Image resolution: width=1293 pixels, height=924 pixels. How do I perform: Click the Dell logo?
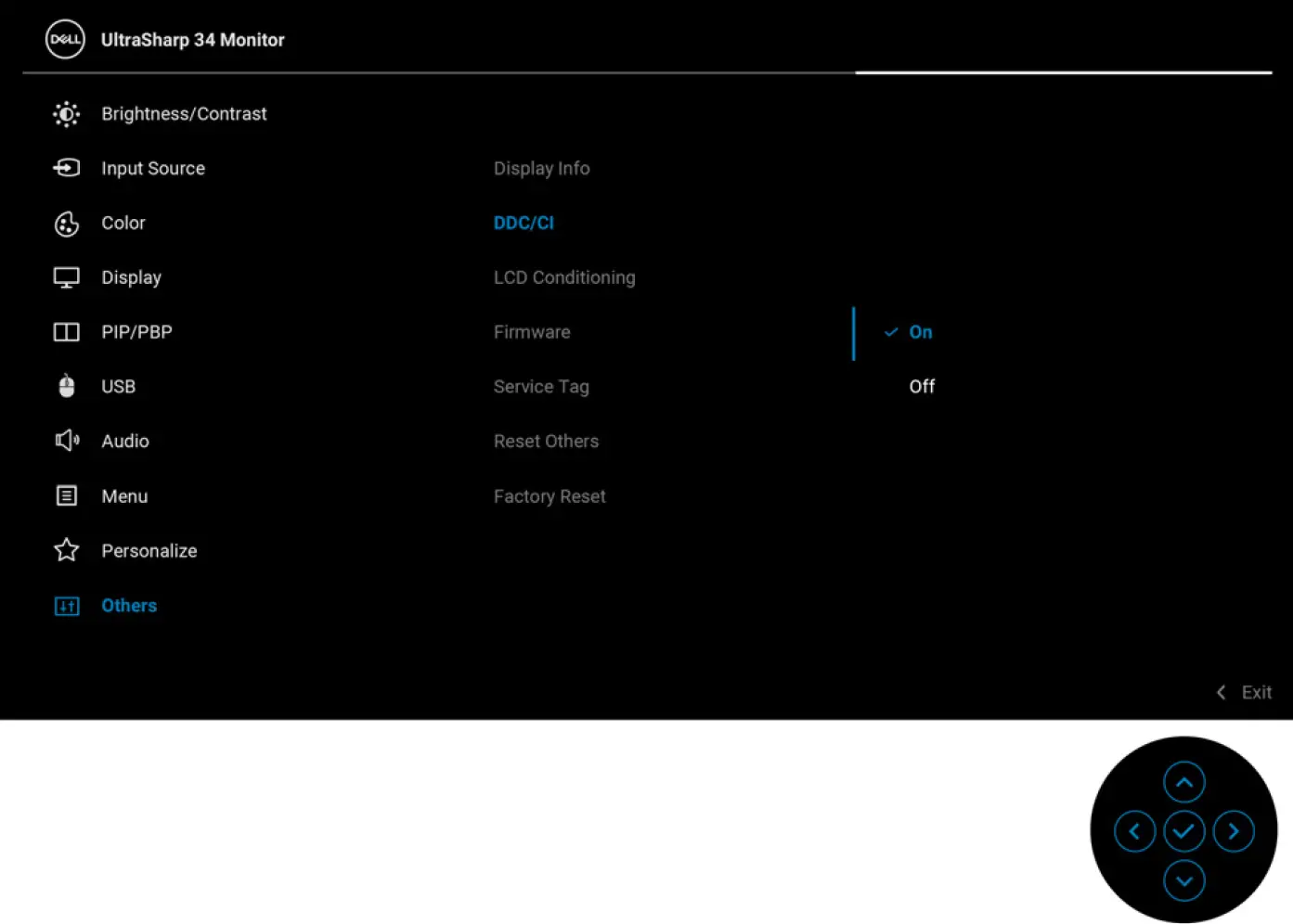click(x=65, y=40)
